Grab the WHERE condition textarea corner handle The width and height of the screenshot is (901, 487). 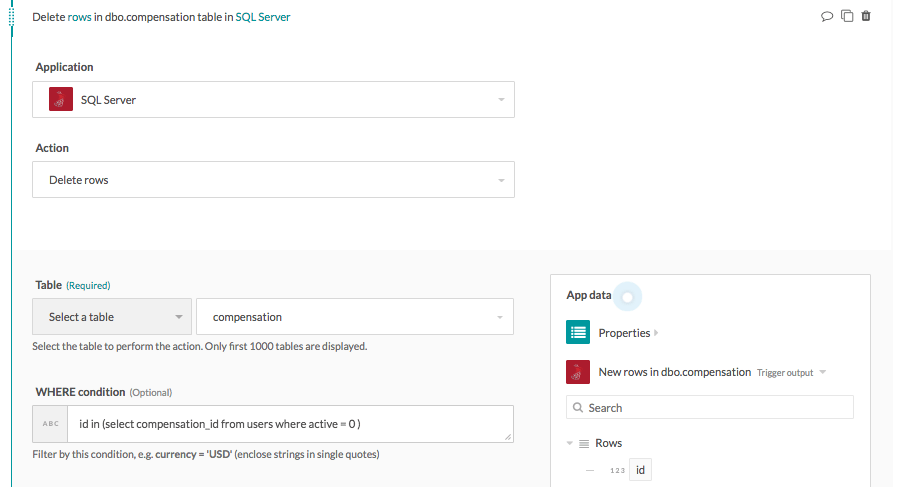pos(508,437)
